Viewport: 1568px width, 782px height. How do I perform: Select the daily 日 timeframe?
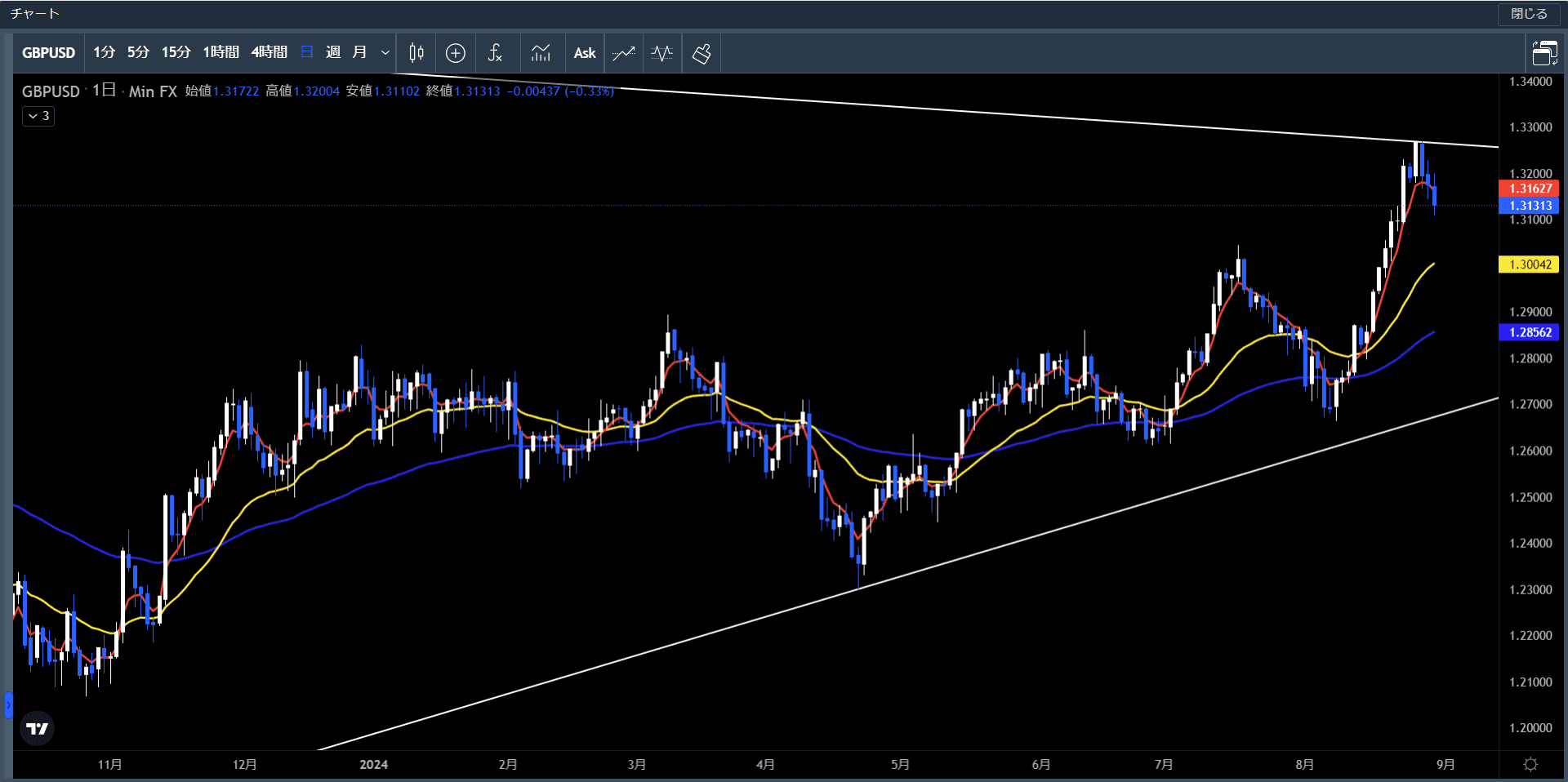coord(307,52)
